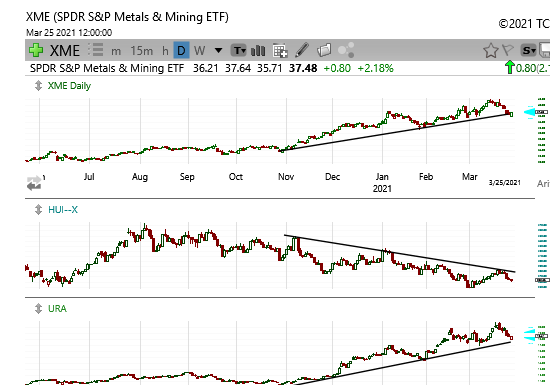Image resolution: width=550 pixels, height=385 pixels.
Task: Click the bar chart plot style icon
Action: point(258,50)
